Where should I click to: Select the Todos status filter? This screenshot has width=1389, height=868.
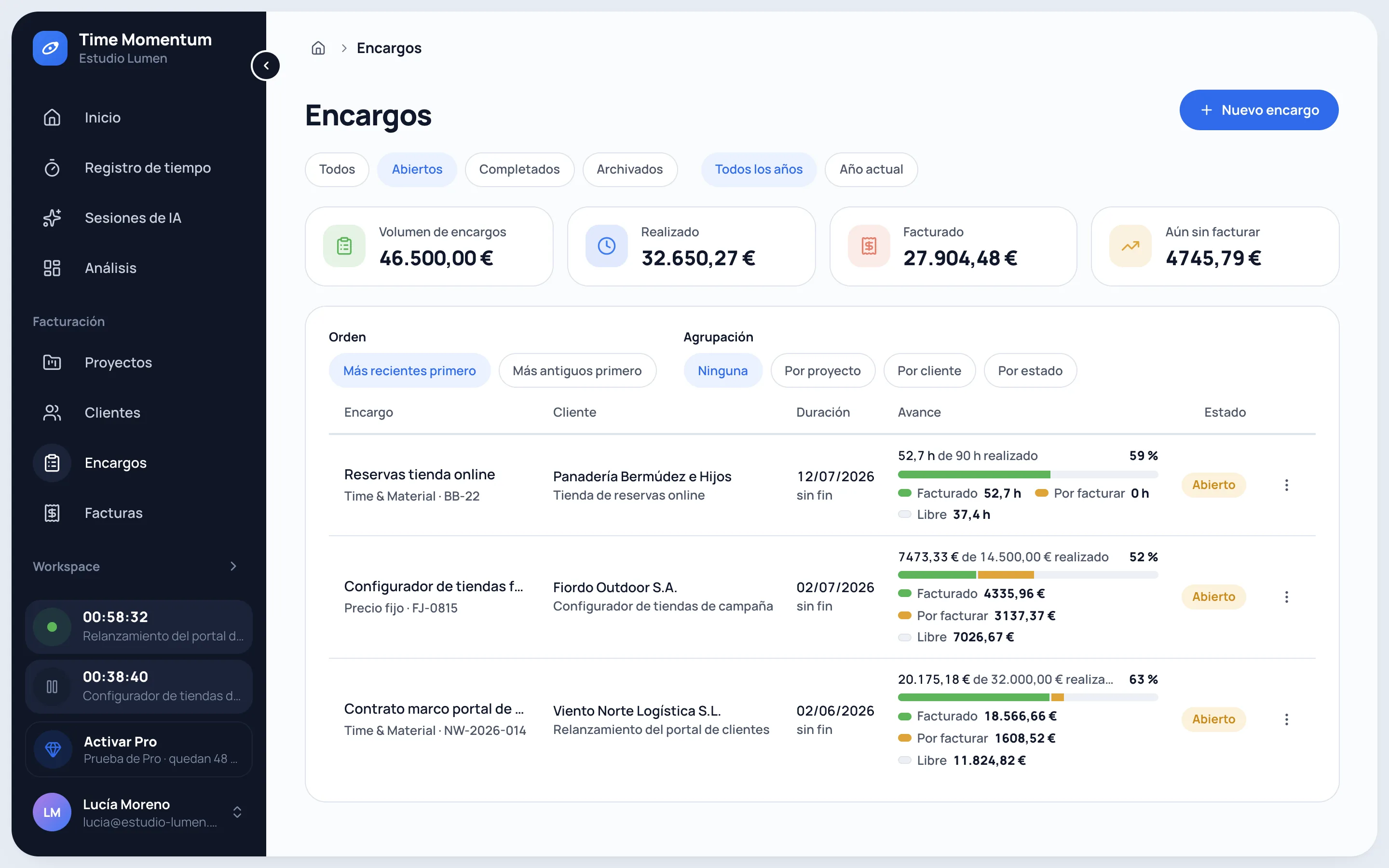337,169
